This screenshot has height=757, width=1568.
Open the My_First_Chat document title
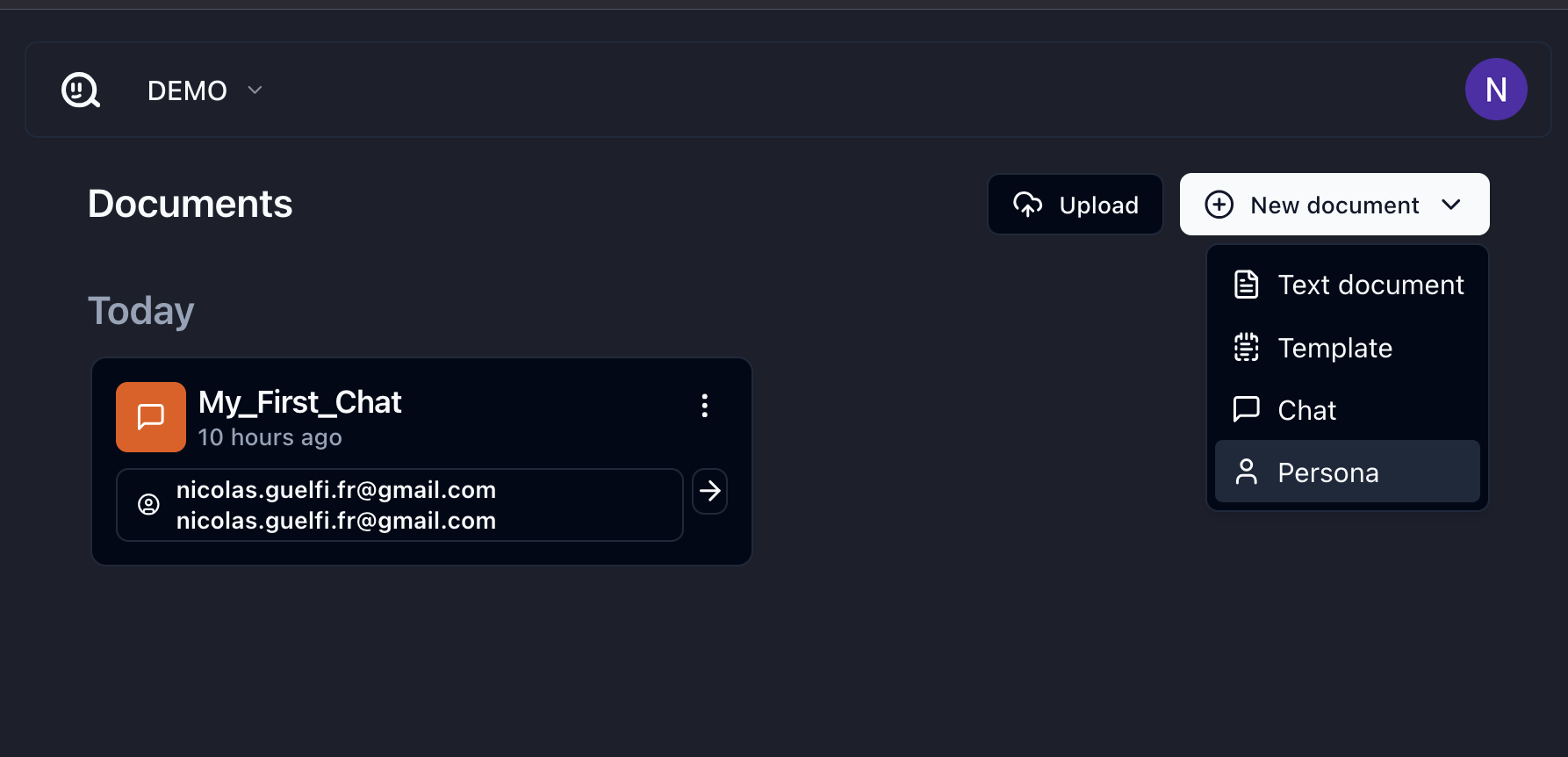click(299, 402)
